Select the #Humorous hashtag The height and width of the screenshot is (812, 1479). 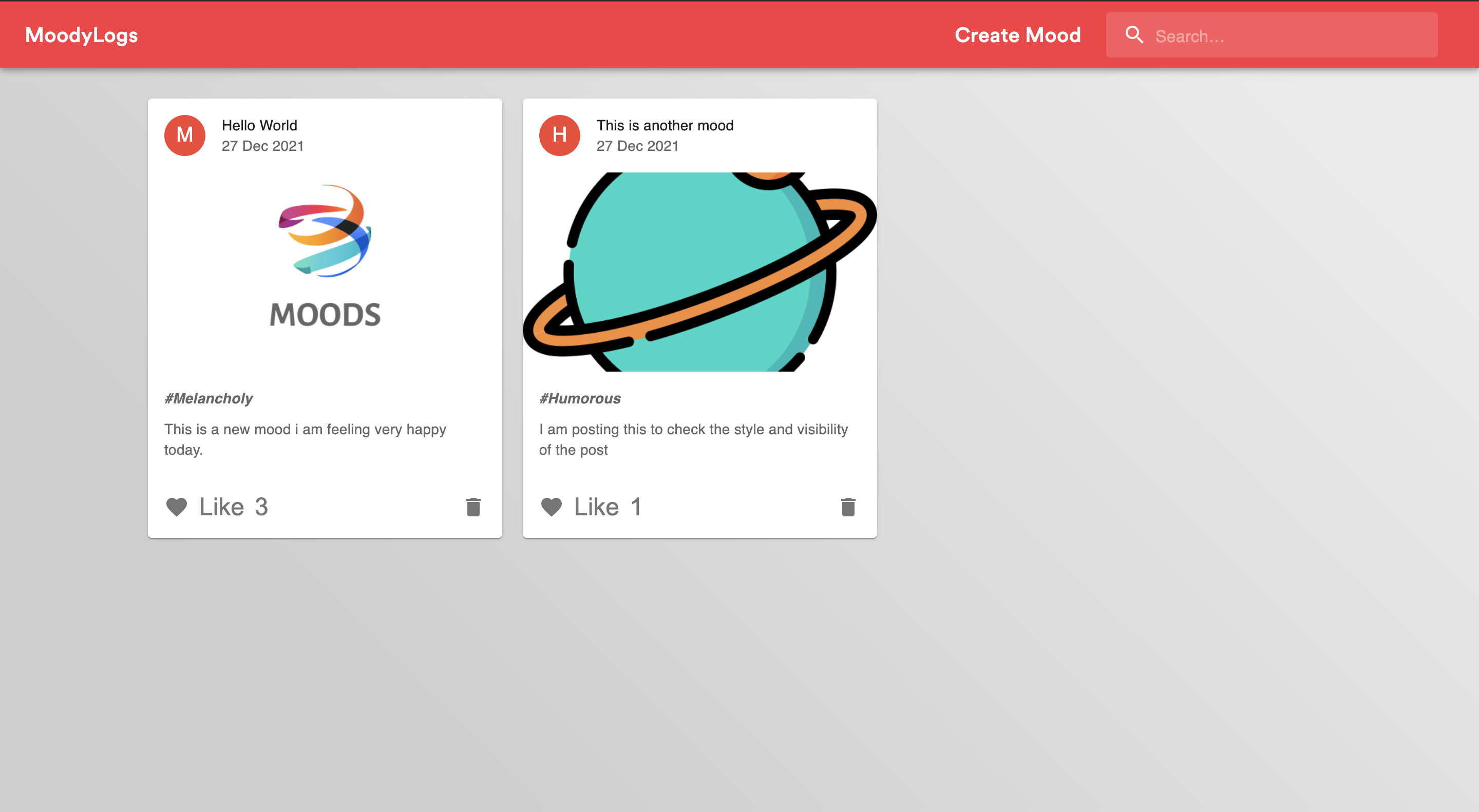click(x=580, y=398)
